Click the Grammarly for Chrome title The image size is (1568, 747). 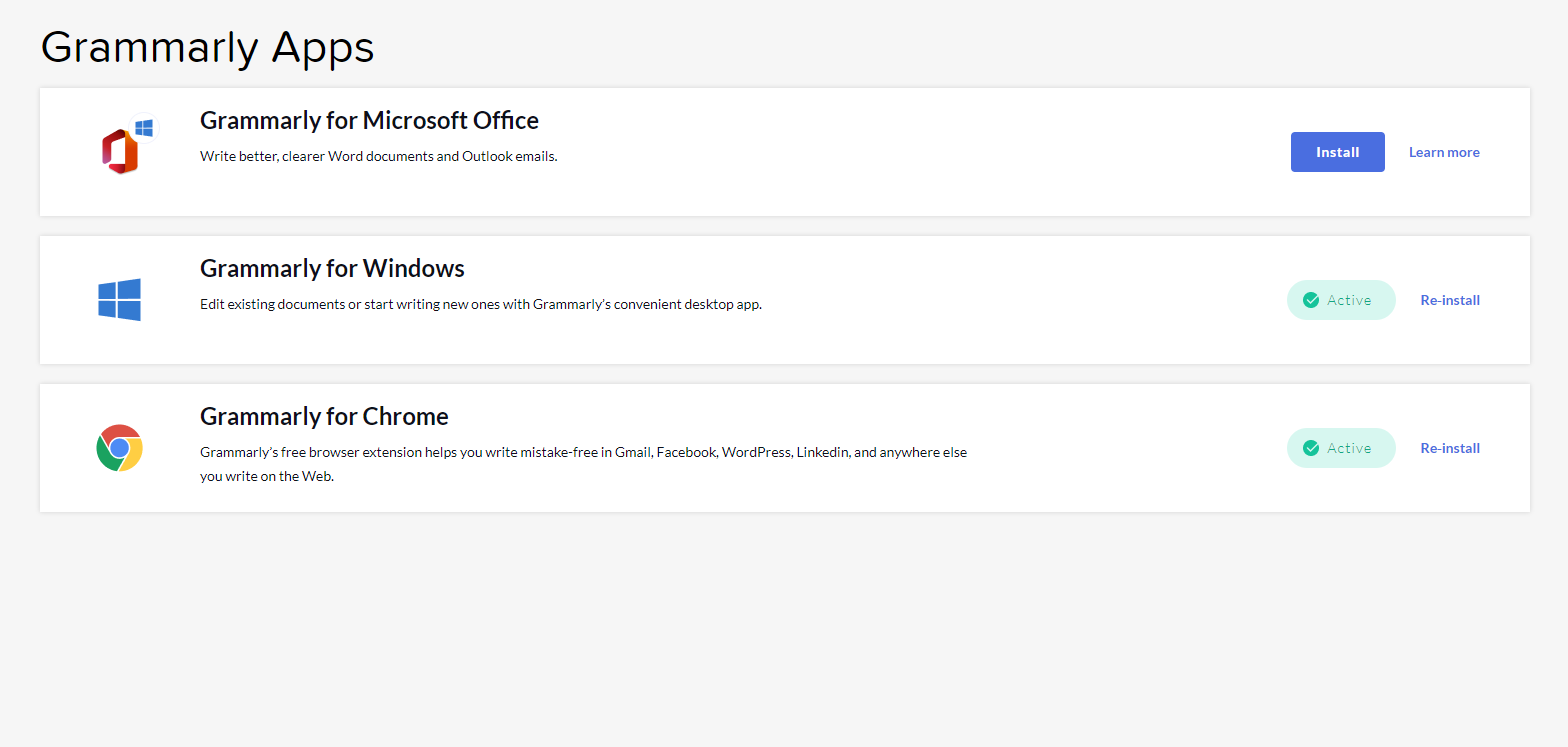point(324,416)
